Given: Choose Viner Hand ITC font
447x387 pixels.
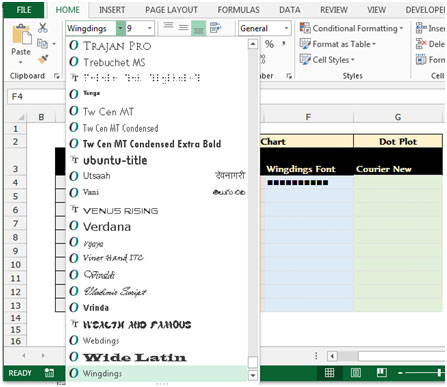Looking at the screenshot, I should [157, 258].
